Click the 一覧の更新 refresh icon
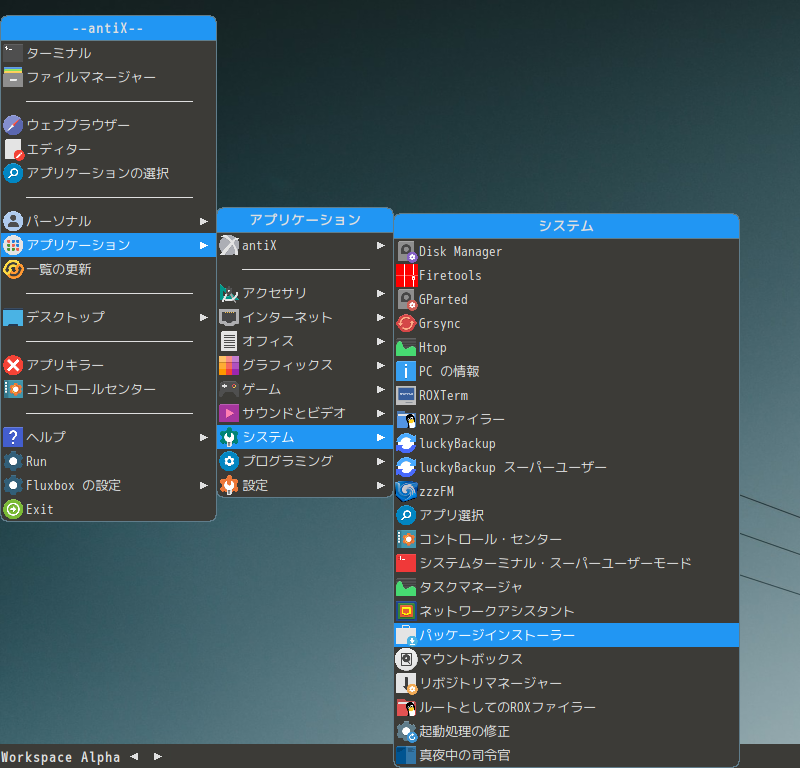Image resolution: width=800 pixels, height=768 pixels. coord(13,269)
